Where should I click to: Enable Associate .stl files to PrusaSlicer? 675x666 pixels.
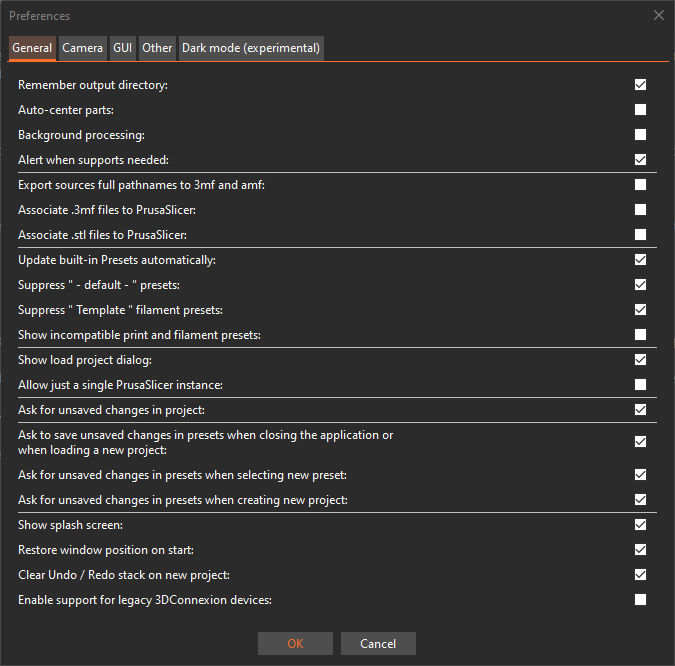[x=640, y=235]
